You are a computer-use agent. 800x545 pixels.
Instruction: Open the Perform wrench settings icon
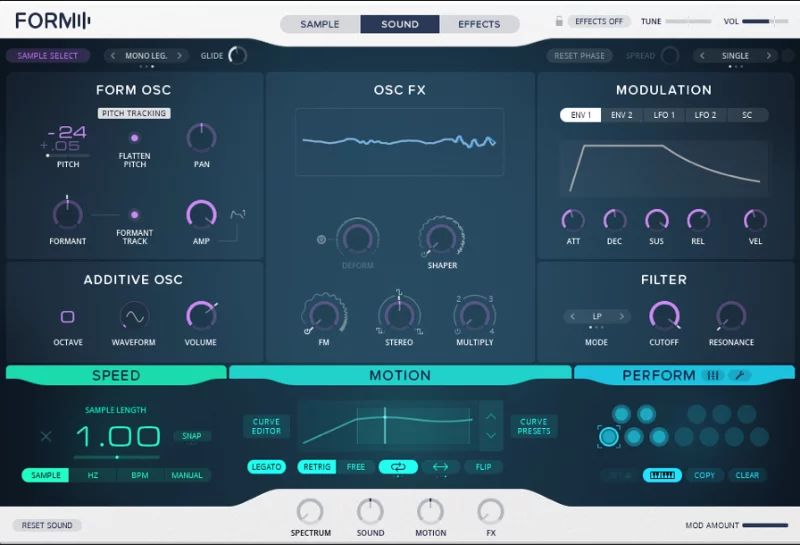point(740,376)
